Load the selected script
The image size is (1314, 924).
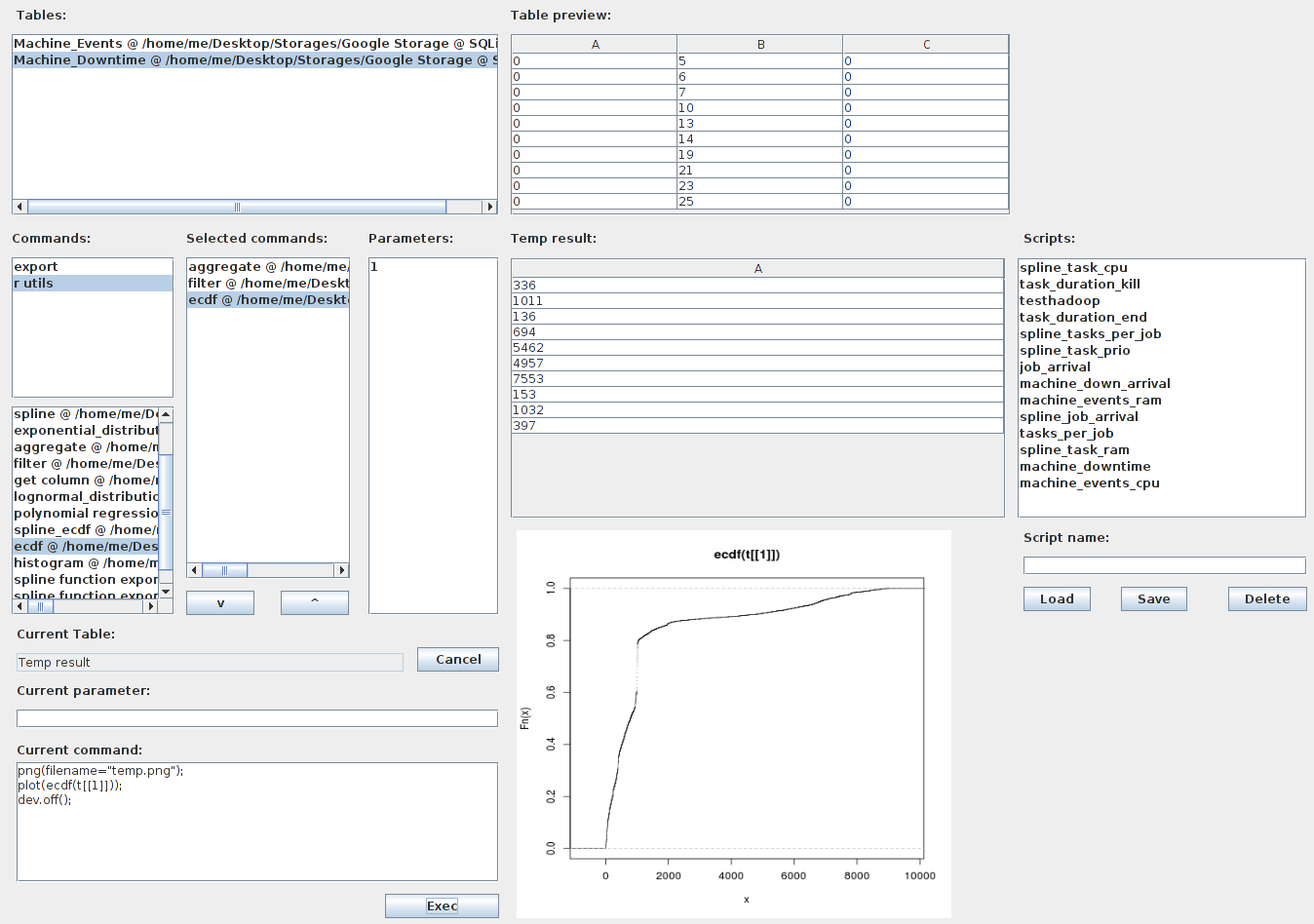click(1057, 599)
